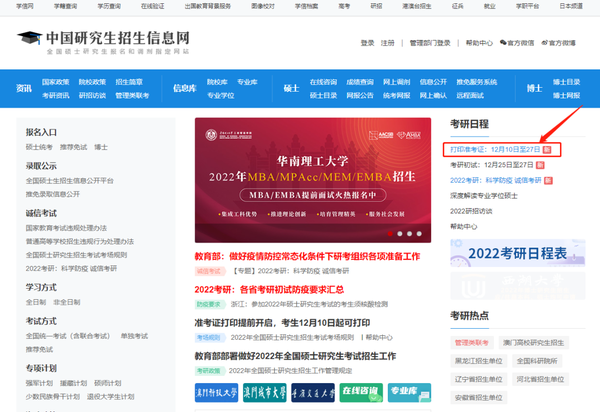Image resolution: width=600 pixels, height=412 pixels.
Task: Open the 在线验证 top link
Action: (152, 6)
